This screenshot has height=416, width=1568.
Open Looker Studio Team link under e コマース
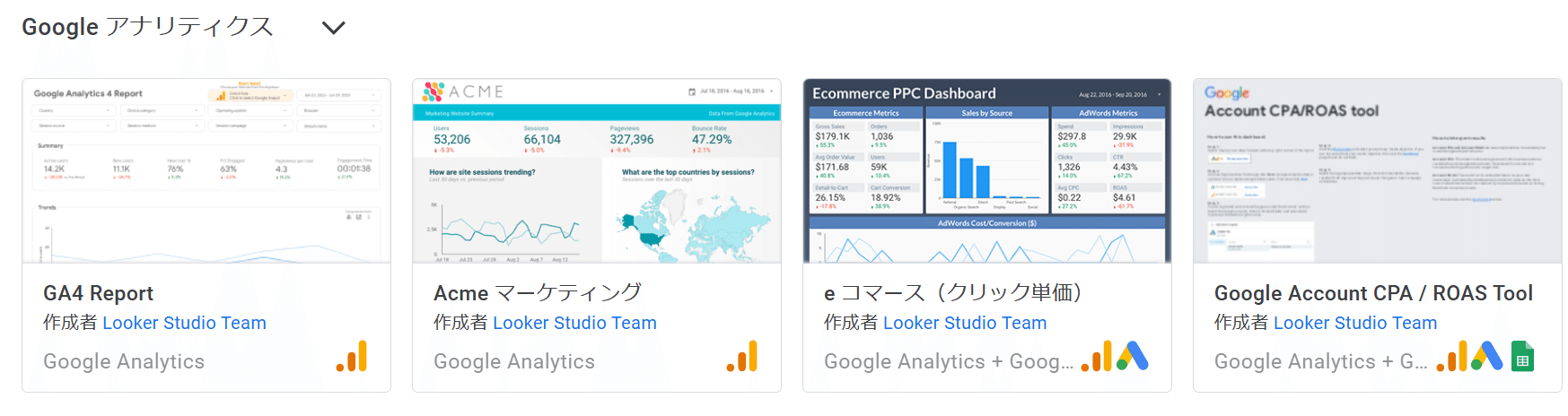coord(965,323)
